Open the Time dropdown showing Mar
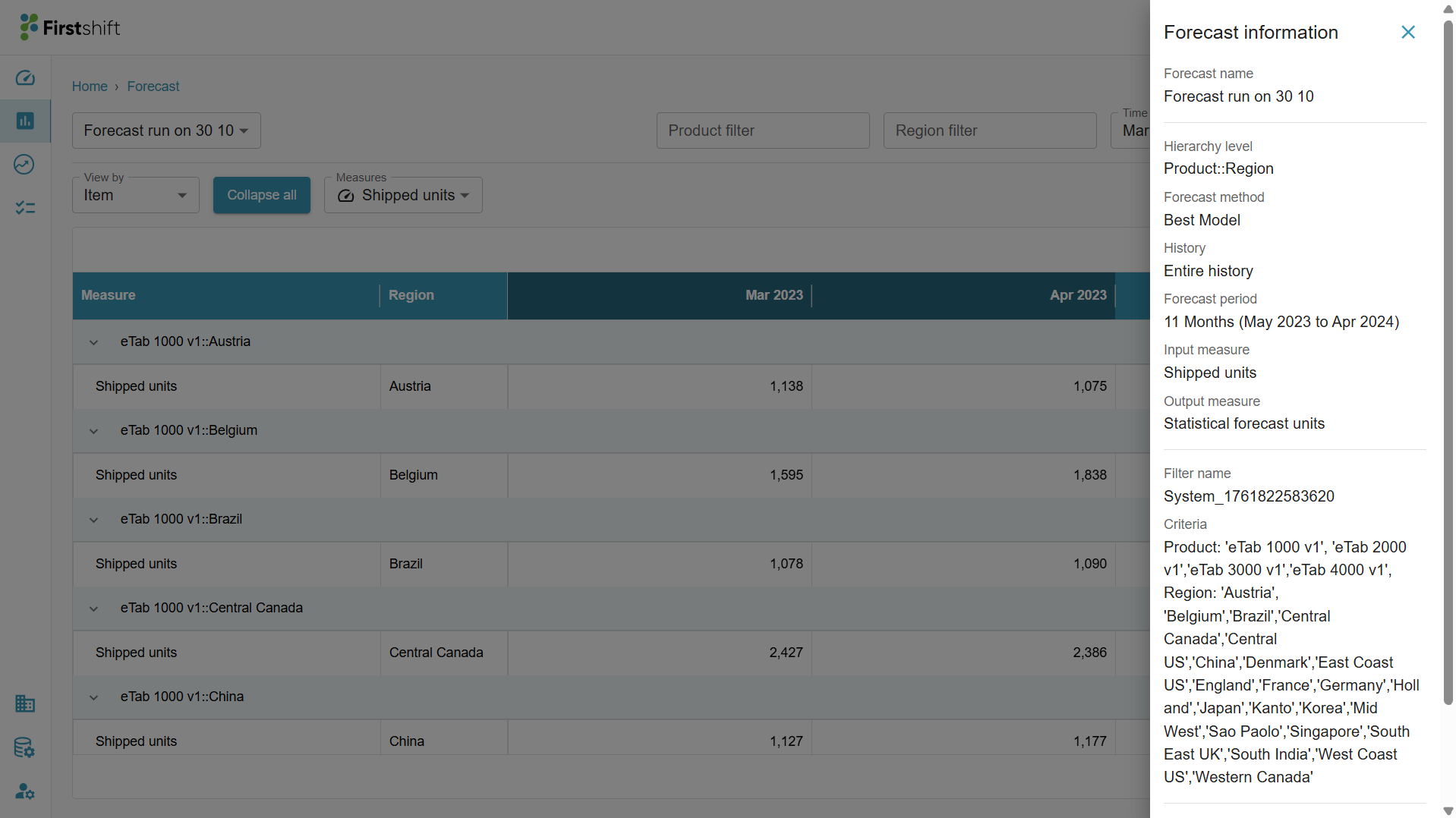The height and width of the screenshot is (818, 1456). tap(1130, 131)
